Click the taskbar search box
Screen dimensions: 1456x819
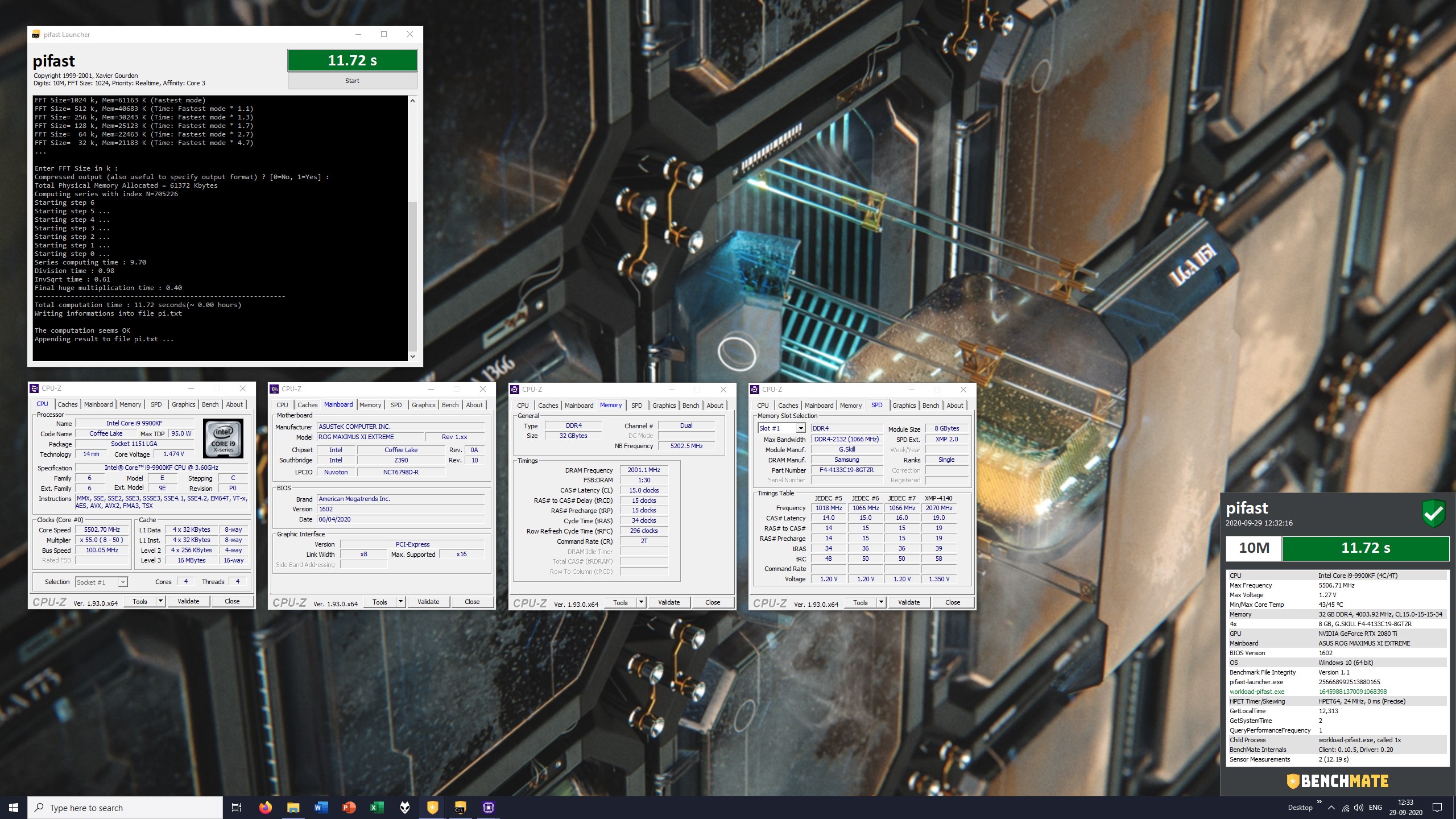point(125,808)
